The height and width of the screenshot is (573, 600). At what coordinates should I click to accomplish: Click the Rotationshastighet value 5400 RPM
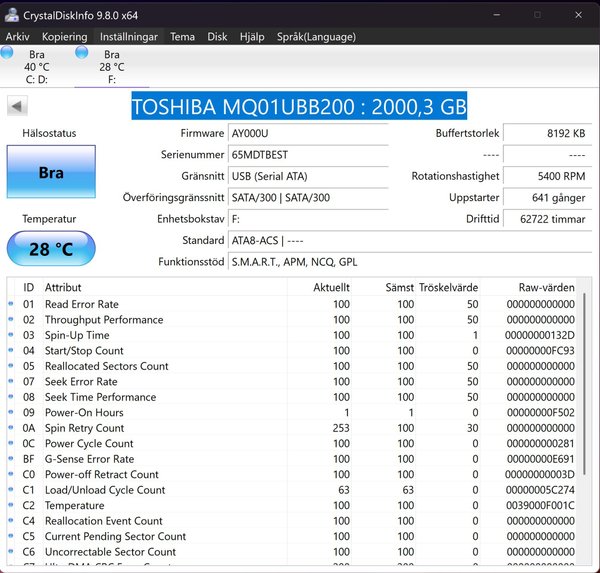[x=548, y=176]
